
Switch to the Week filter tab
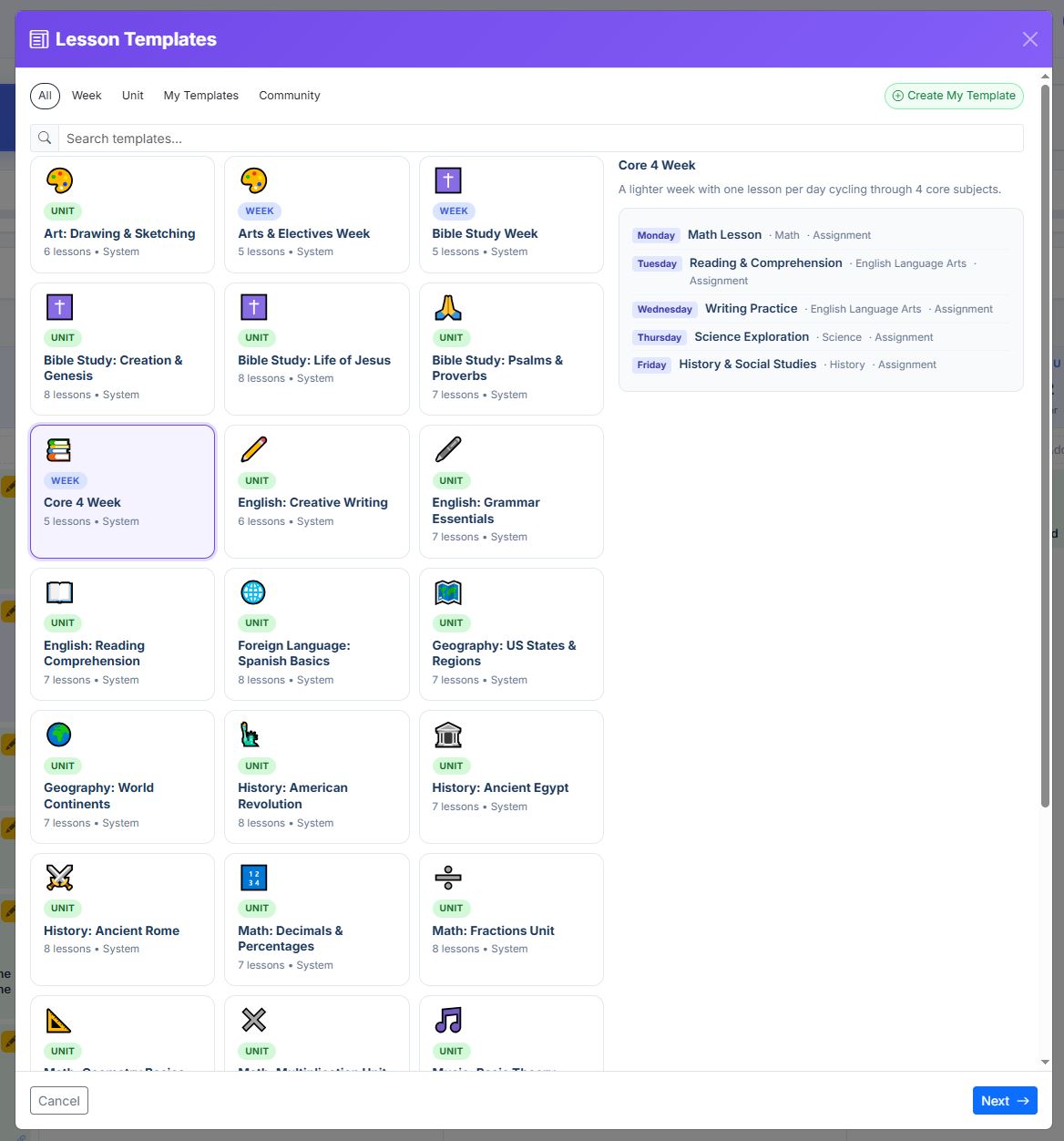(87, 96)
